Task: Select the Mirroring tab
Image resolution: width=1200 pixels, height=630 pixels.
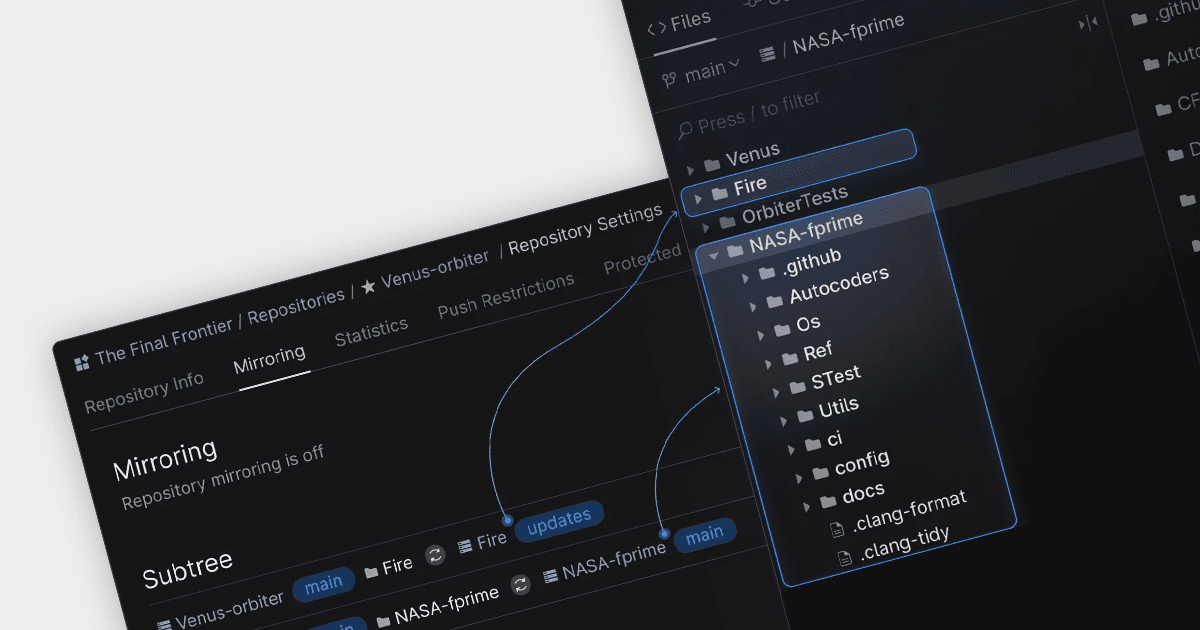Action: 270,358
